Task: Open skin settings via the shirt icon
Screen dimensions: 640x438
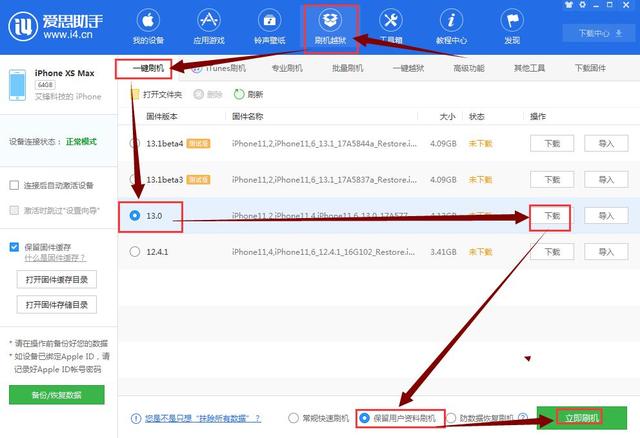Action: point(569,4)
